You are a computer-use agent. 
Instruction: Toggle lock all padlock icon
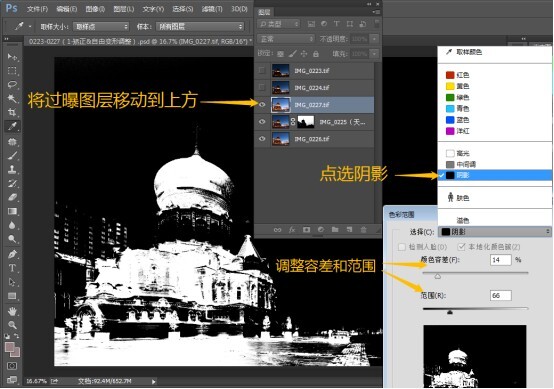coord(316,54)
